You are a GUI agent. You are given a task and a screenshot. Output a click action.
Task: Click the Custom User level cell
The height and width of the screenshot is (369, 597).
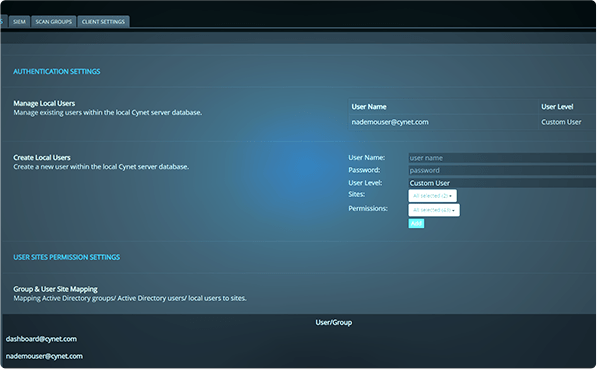561,122
